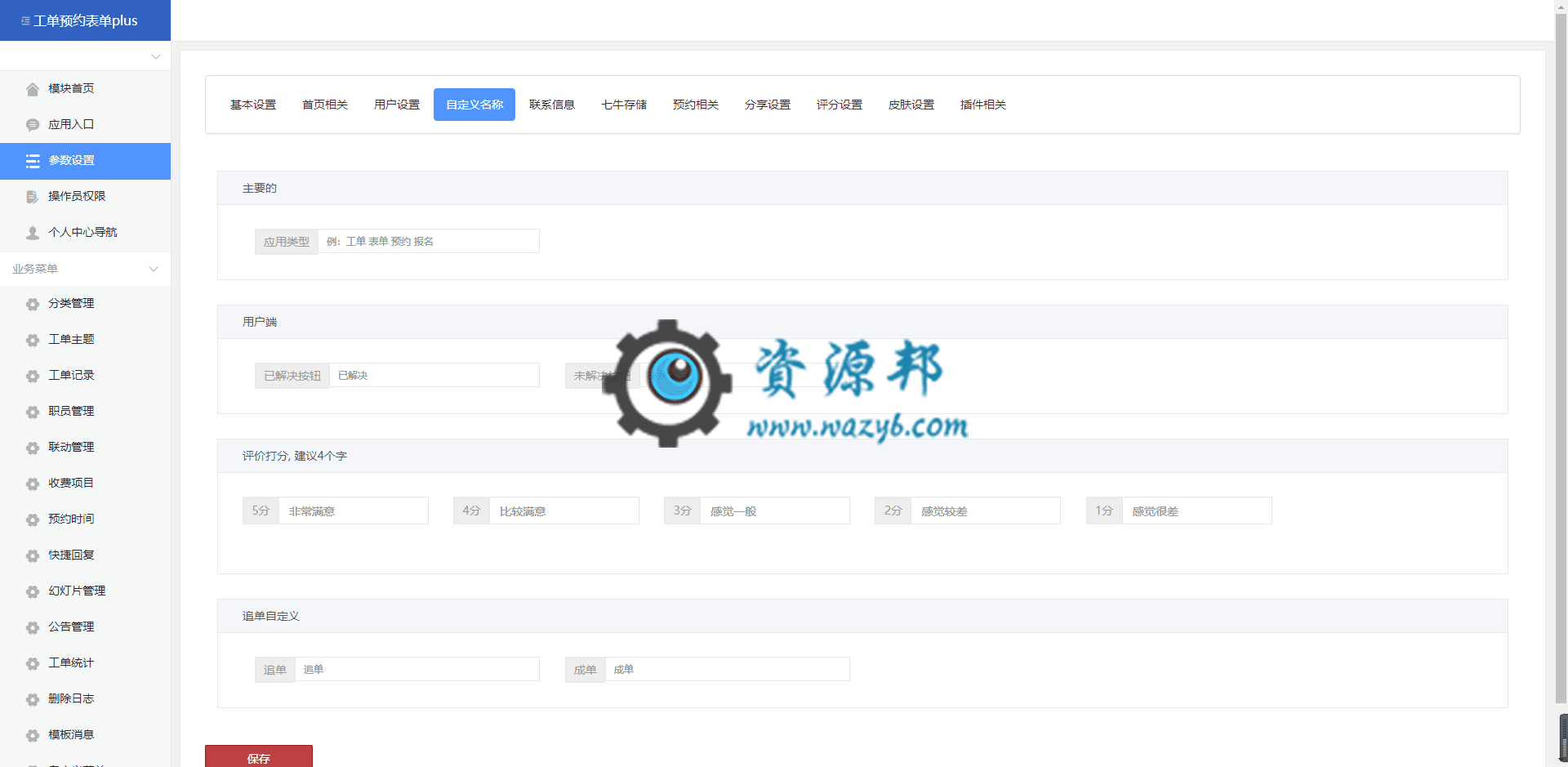Click the gear icon beside 快捷回复

tap(33, 555)
